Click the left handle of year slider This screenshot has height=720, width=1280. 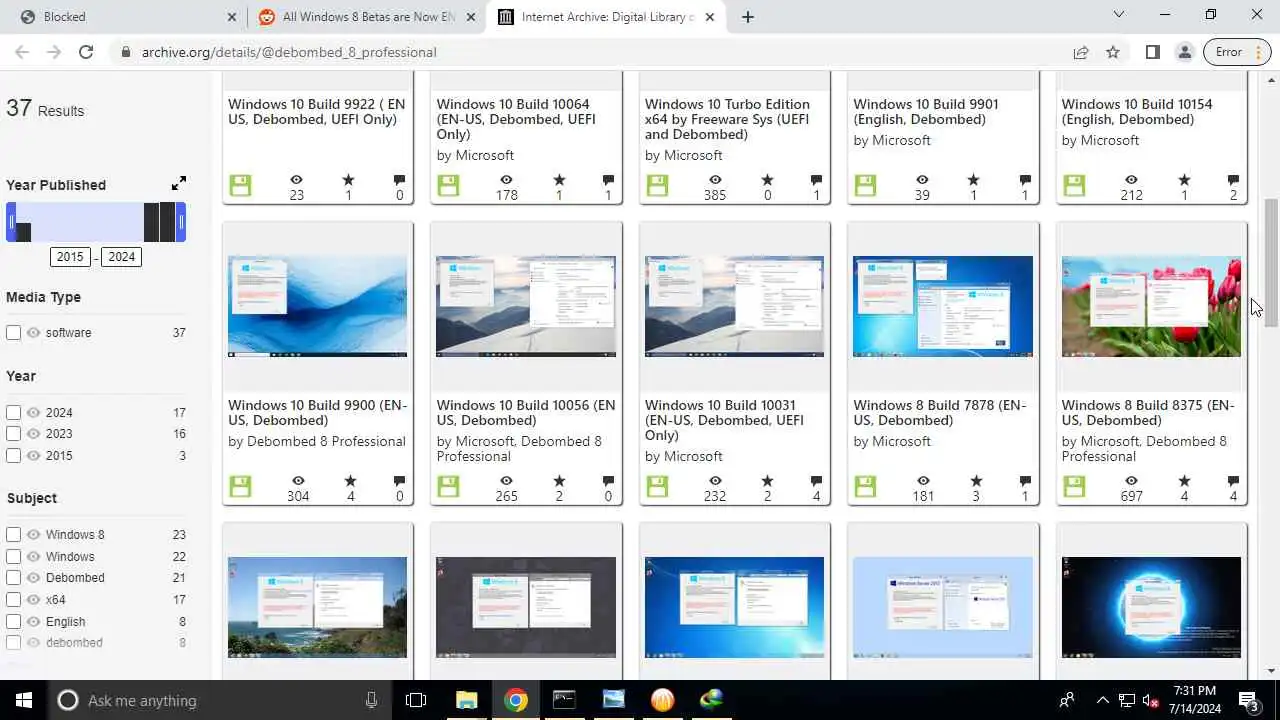pyautogui.click(x=11, y=222)
